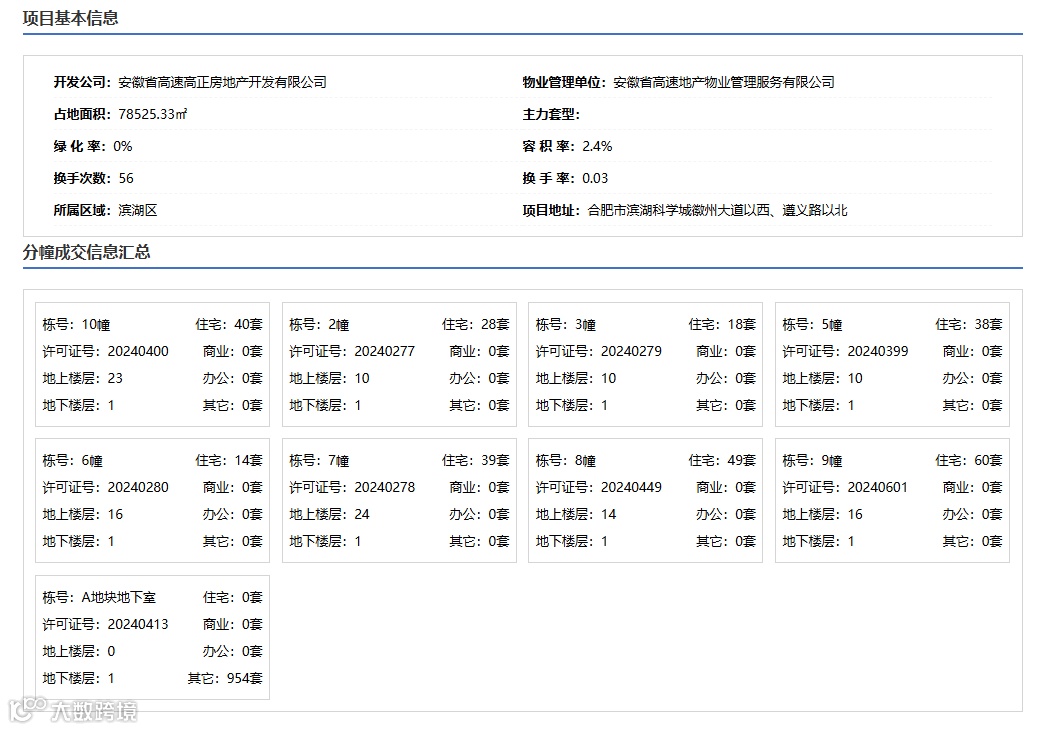Click 住宅 60套 in 9幢 card
This screenshot has width=1053, height=730.
tap(968, 461)
